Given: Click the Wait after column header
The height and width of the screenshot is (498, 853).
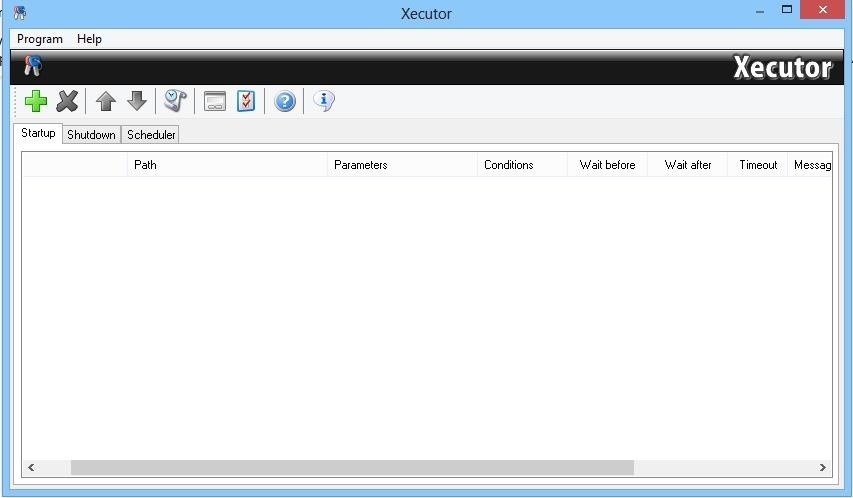Looking at the screenshot, I should point(687,165).
